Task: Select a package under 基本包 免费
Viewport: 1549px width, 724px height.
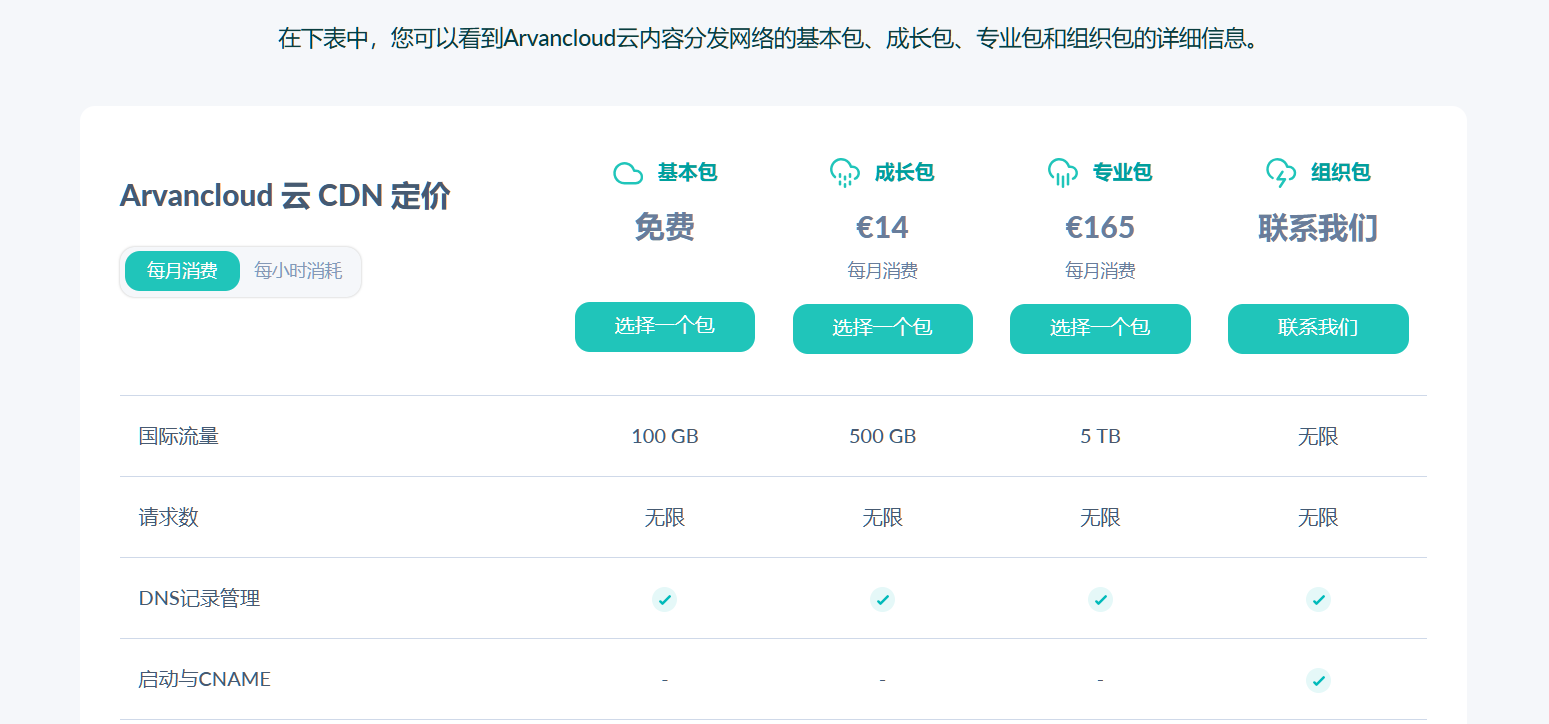Action: click(665, 327)
